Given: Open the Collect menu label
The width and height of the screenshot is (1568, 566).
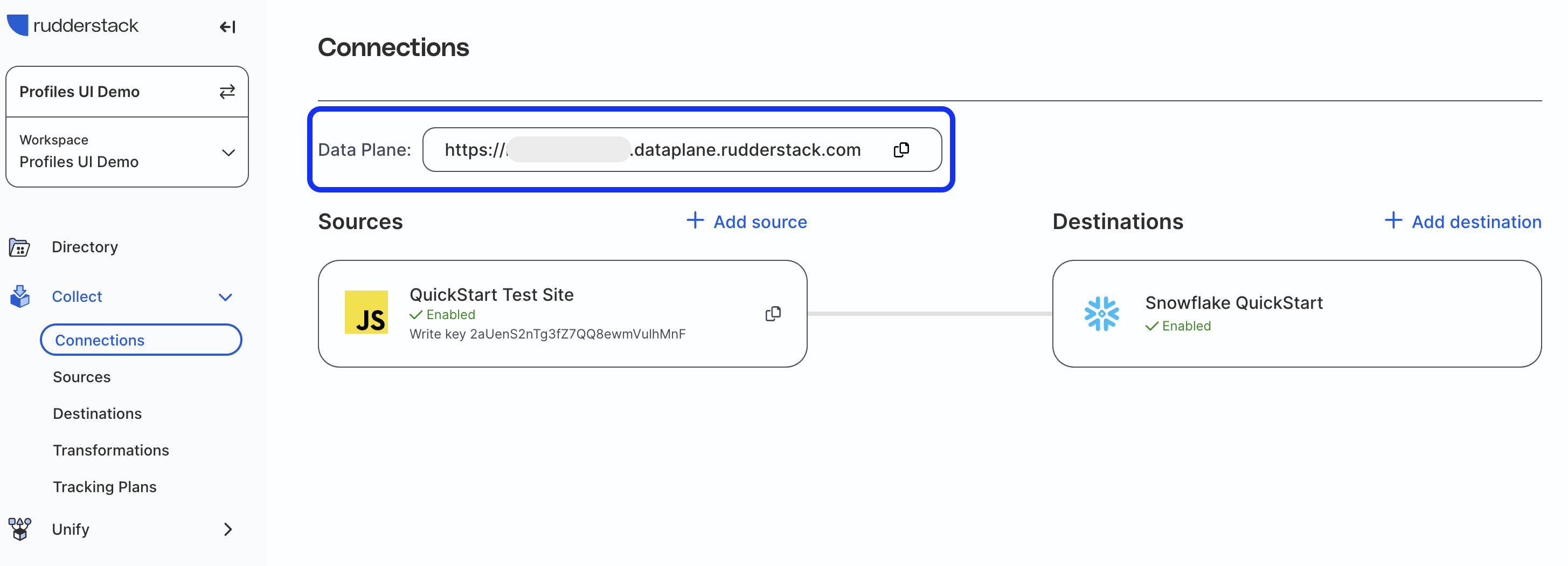Looking at the screenshot, I should coord(77,296).
